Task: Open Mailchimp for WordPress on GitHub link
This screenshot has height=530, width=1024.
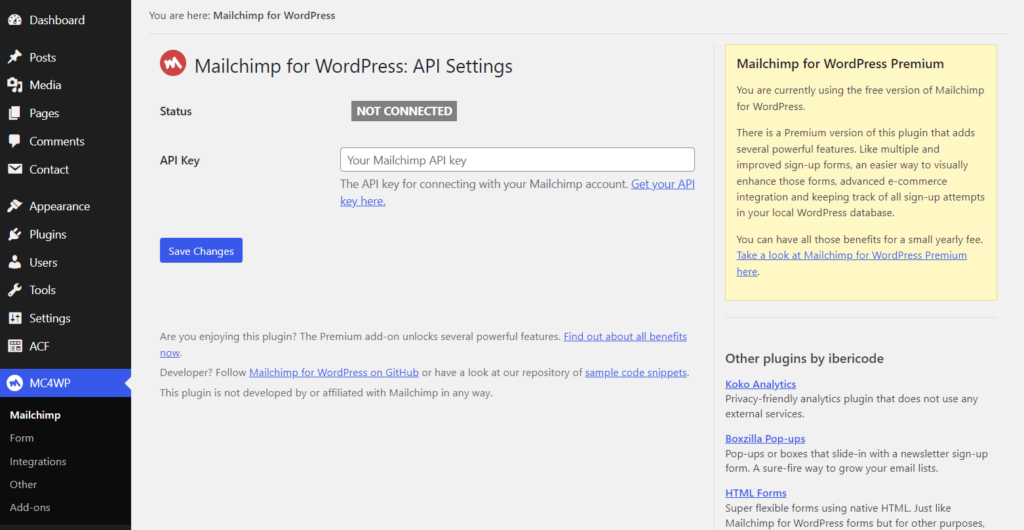Action: tap(334, 373)
